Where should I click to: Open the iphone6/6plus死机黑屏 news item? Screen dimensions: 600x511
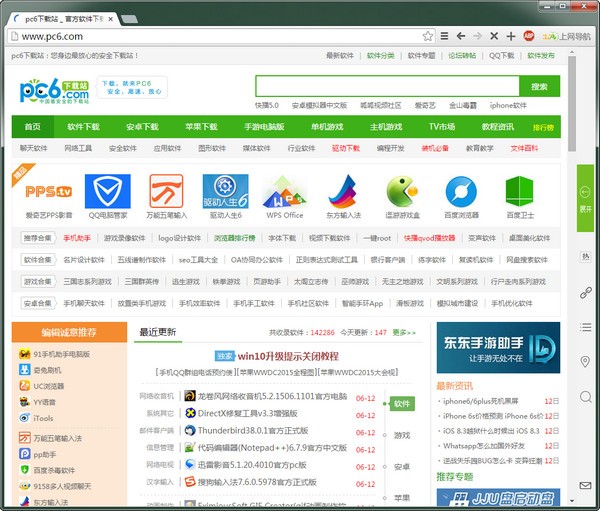[x=481, y=401]
